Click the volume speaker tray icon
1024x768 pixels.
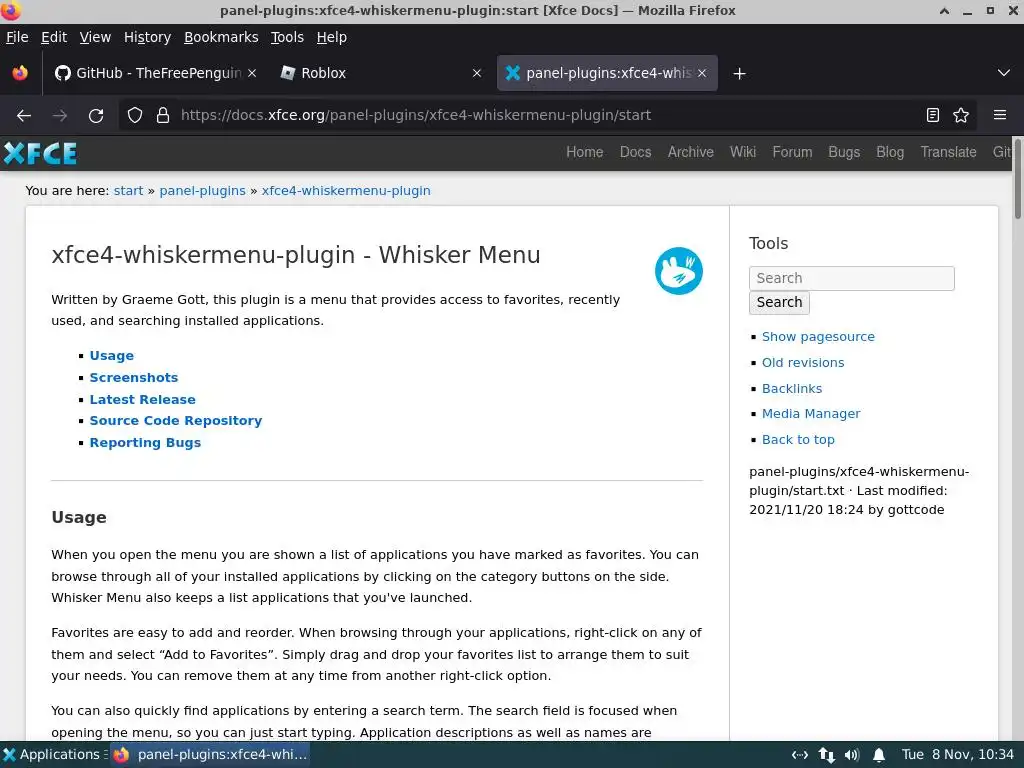point(852,755)
